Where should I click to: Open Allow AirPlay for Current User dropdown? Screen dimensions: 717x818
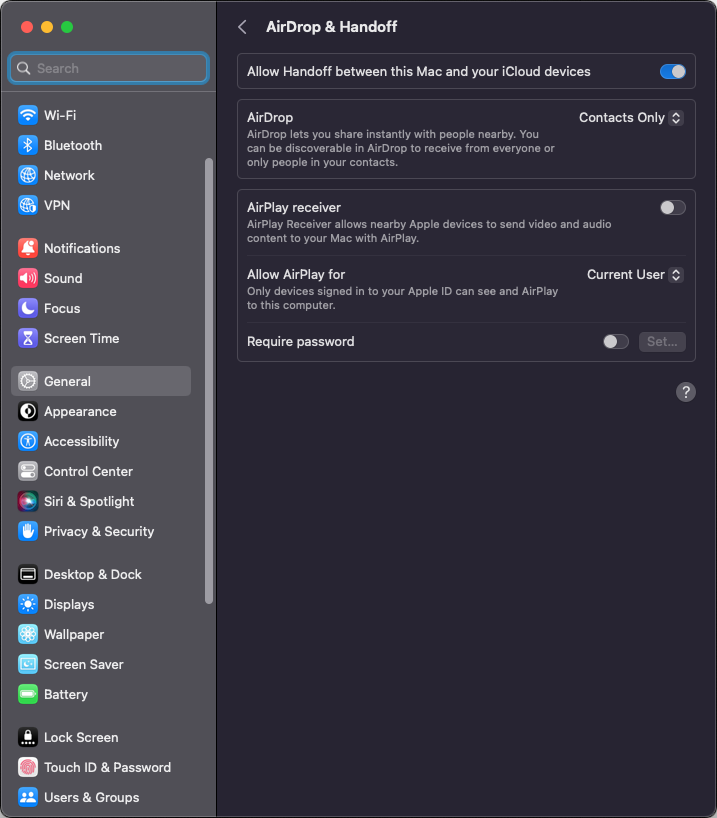point(635,275)
